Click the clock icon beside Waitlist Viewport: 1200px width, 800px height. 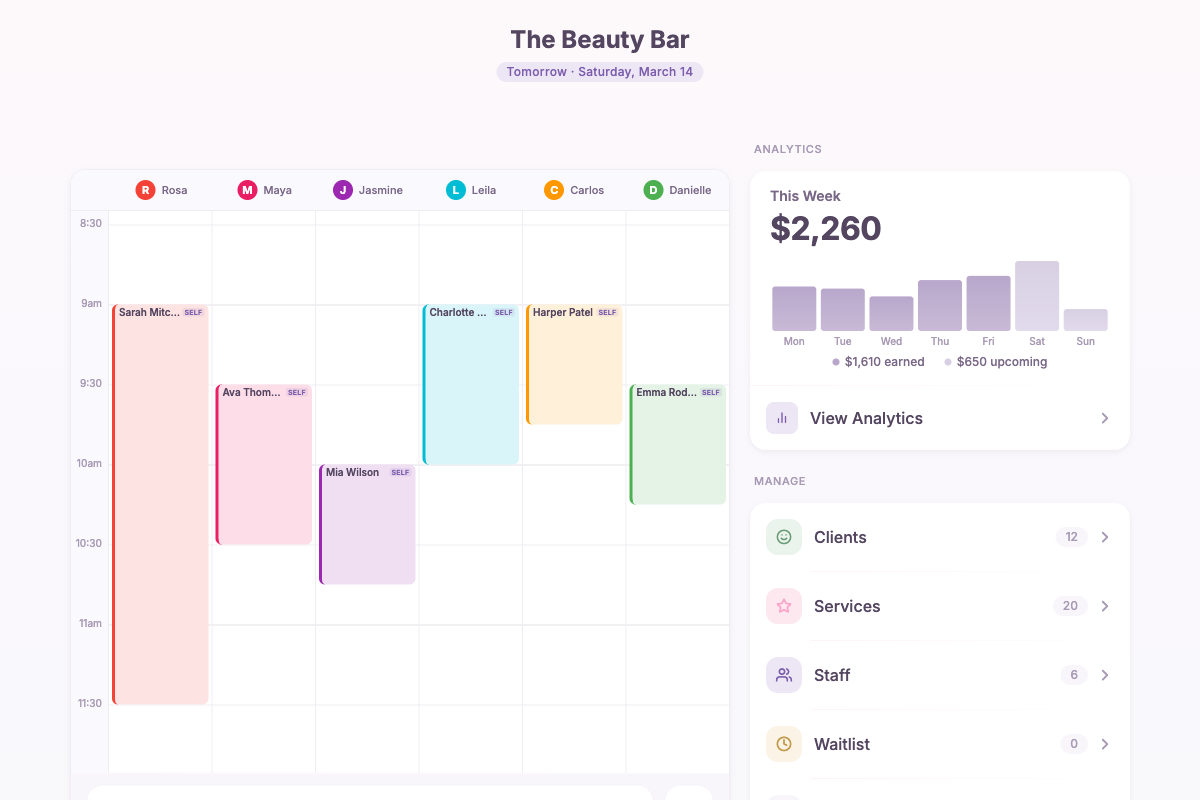point(783,744)
